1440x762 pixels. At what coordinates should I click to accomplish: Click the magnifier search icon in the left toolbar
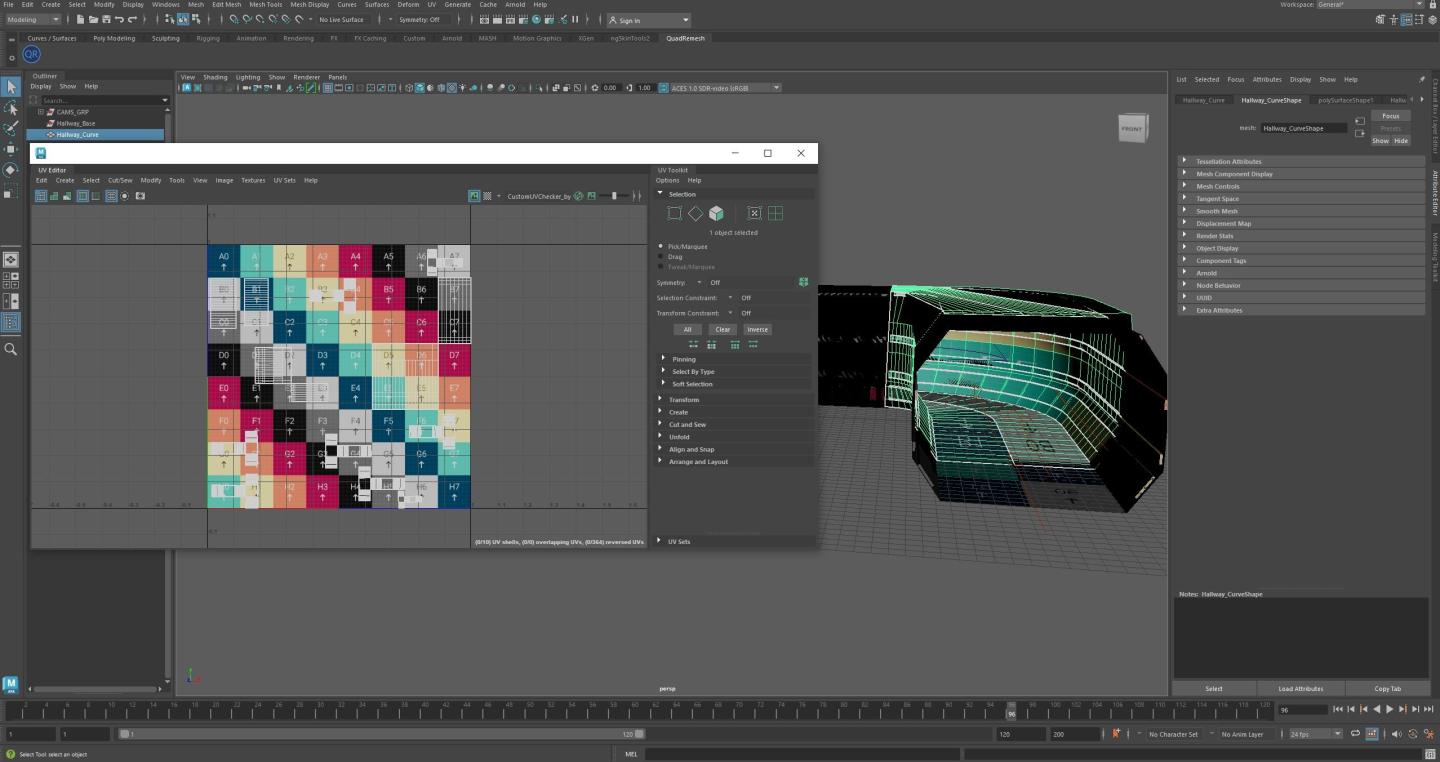11,349
